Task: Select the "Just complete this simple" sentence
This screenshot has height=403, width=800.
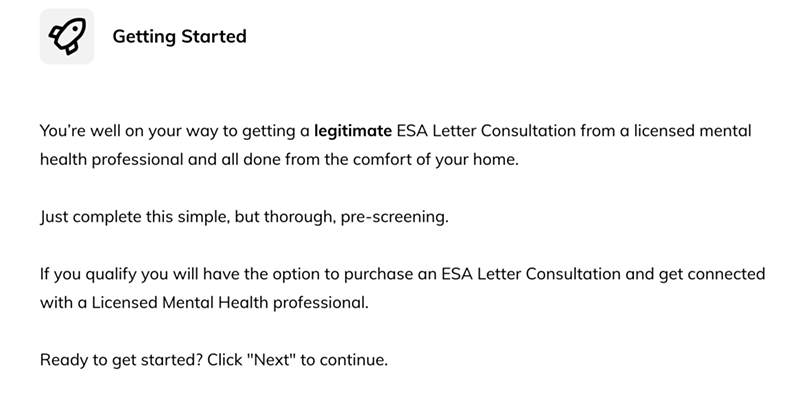Action: [244, 217]
